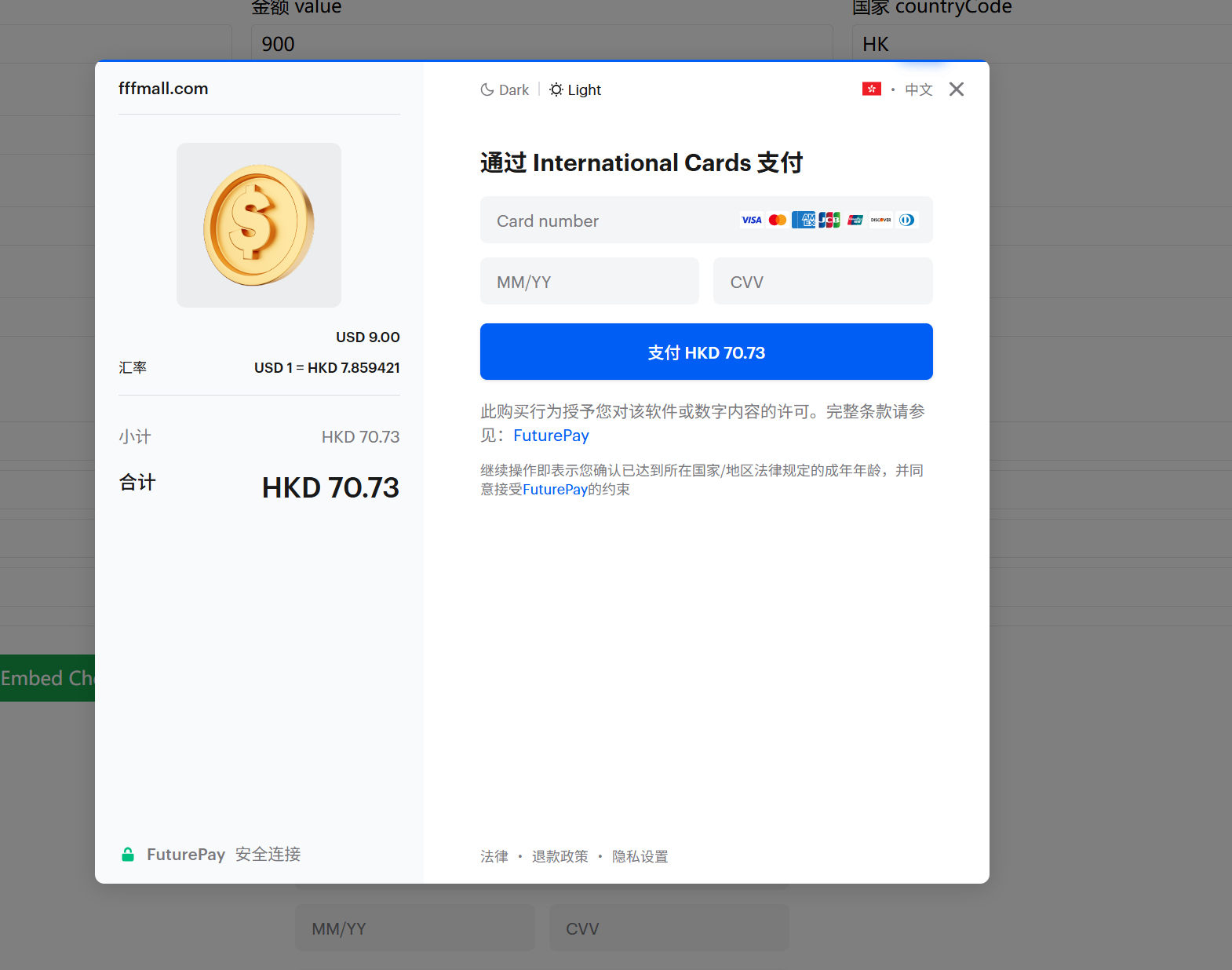
Task: Open the 隐私设置 privacy settings link
Action: 640,856
